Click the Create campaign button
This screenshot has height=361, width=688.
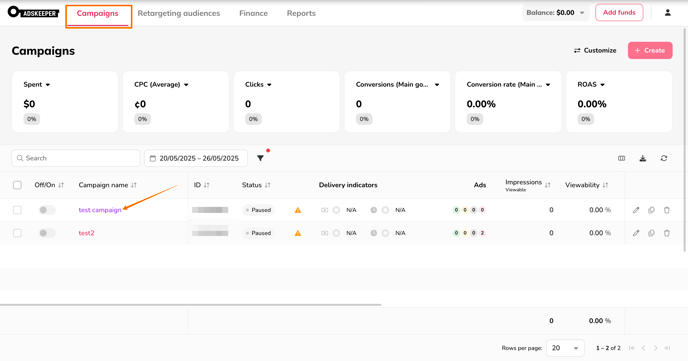pyautogui.click(x=650, y=50)
